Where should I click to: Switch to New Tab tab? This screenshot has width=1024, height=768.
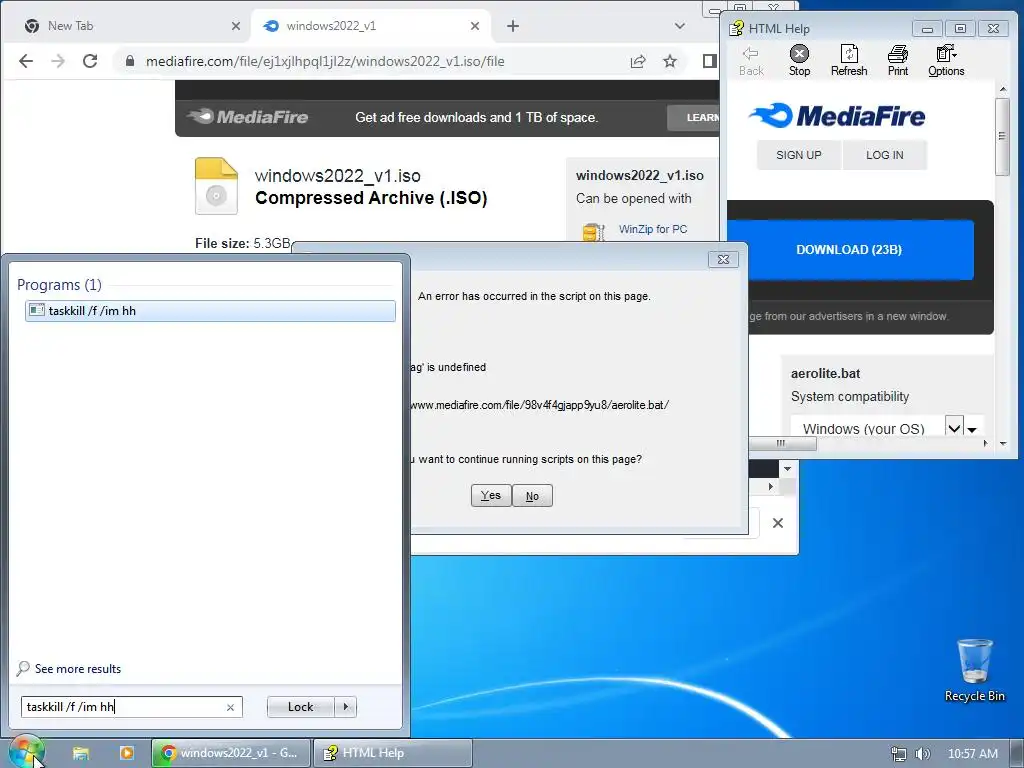click(x=124, y=26)
